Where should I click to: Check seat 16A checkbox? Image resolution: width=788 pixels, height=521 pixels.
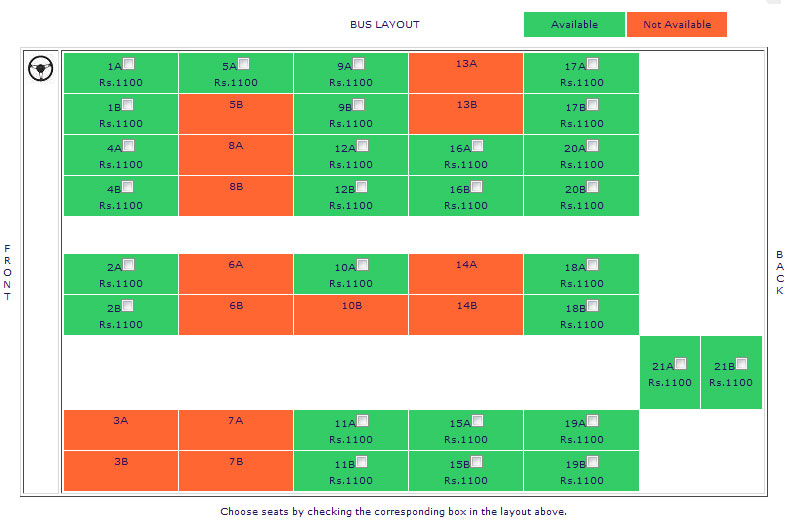[477, 146]
